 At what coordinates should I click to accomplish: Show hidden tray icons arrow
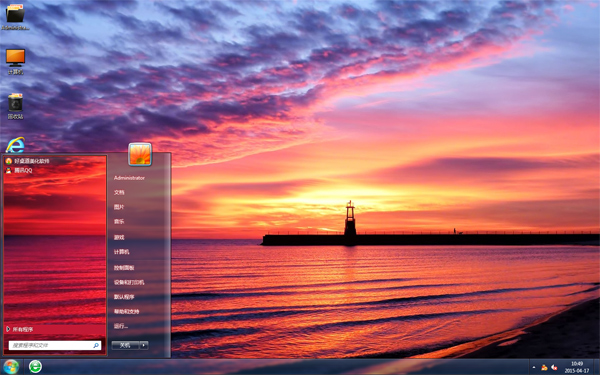tap(534, 368)
